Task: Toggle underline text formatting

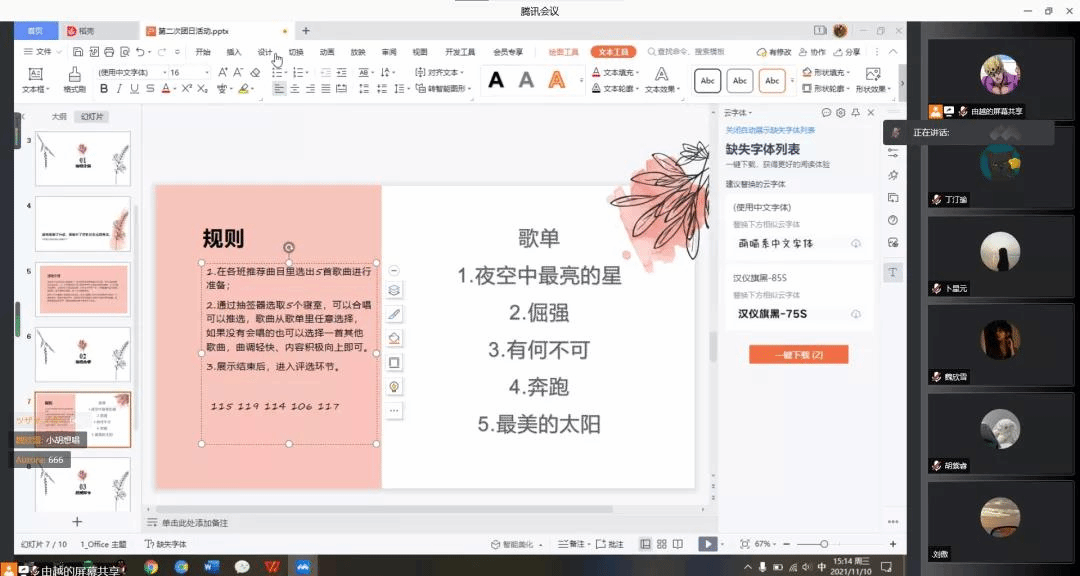Action: click(134, 89)
